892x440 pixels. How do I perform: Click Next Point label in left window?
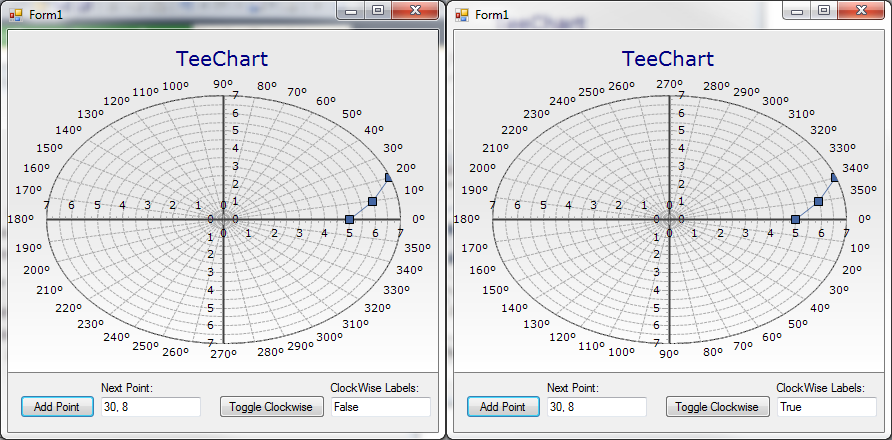click(127, 388)
